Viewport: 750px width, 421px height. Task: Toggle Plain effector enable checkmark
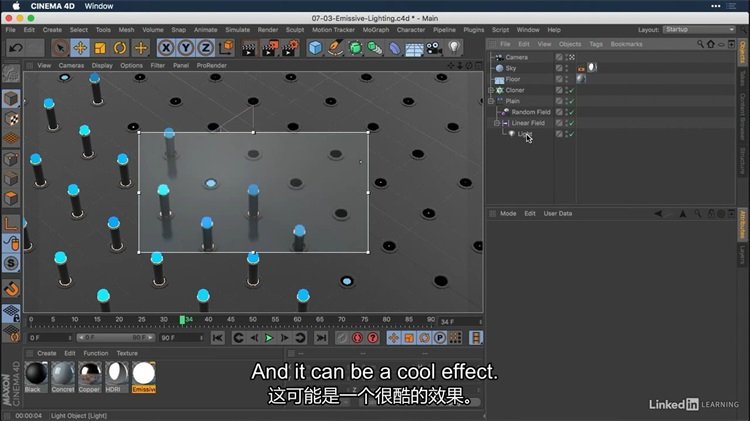pos(571,101)
